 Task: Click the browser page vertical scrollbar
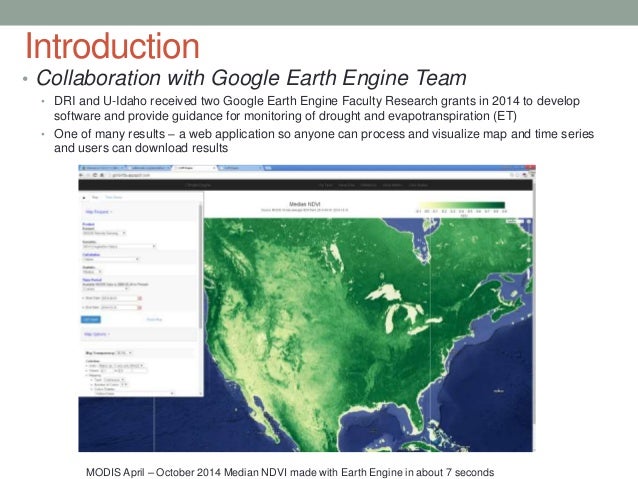(534, 305)
